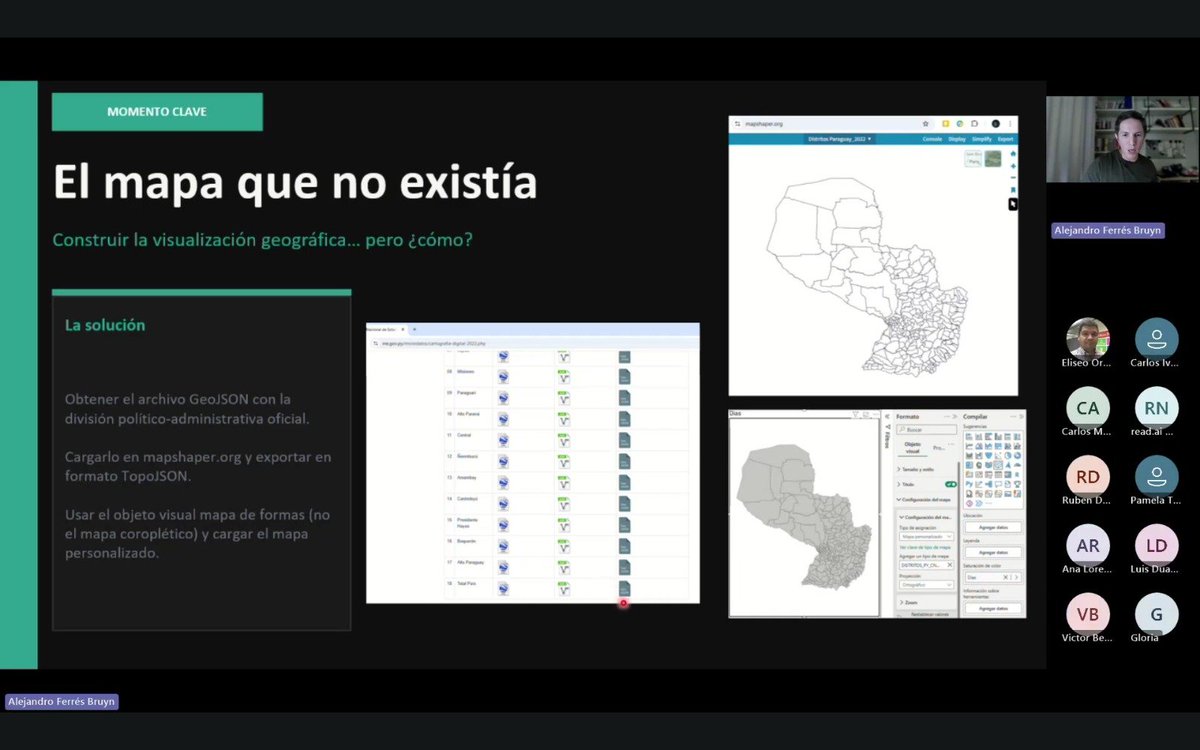Open the Chrome three-dot menu in the mapshaper window
The width and height of the screenshot is (1200, 750).
coord(1010,124)
